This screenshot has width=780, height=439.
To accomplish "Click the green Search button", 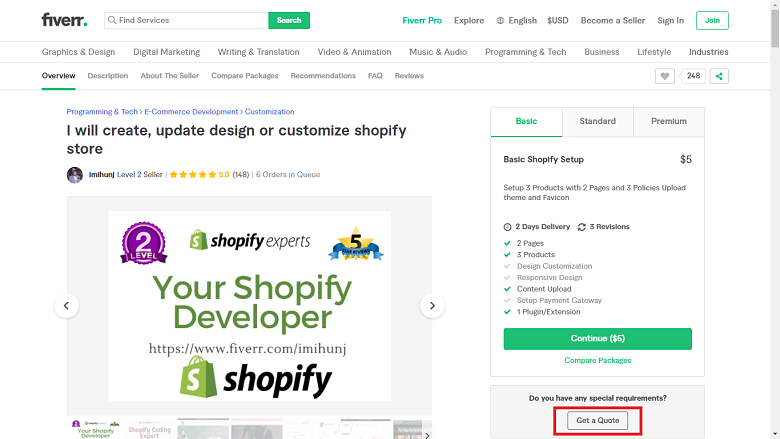I will pos(289,20).
